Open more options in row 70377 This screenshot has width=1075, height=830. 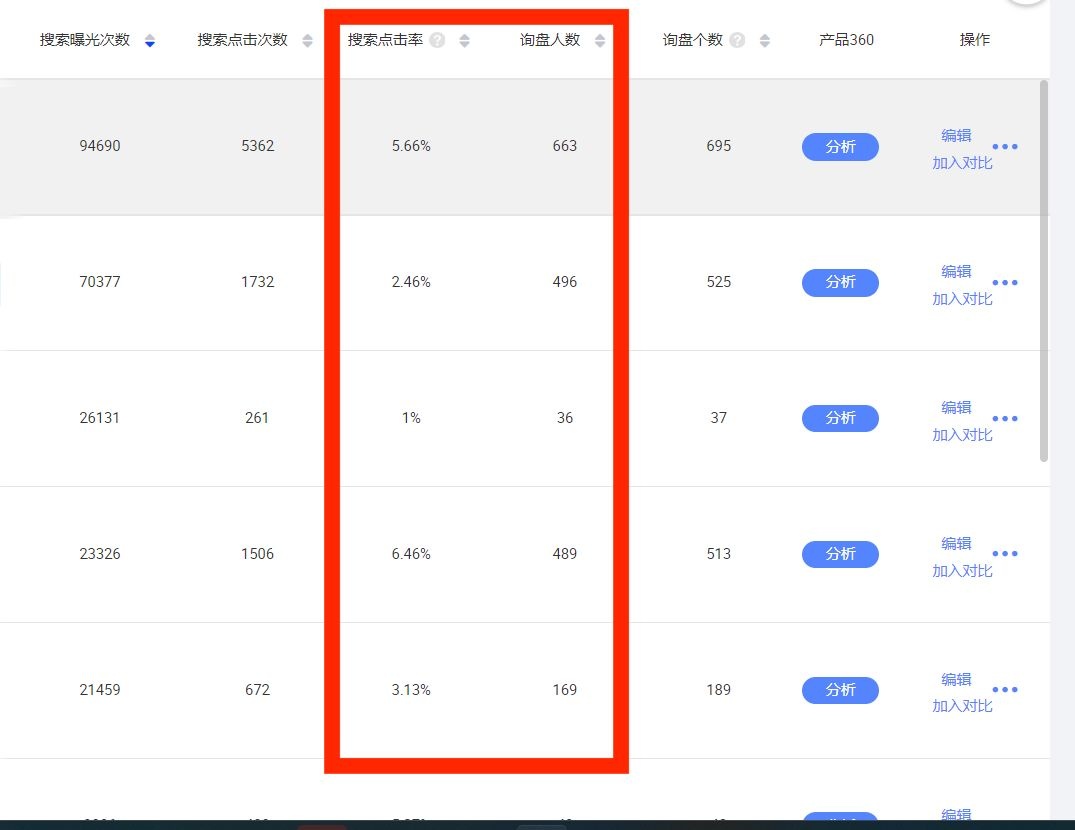click(x=1005, y=282)
